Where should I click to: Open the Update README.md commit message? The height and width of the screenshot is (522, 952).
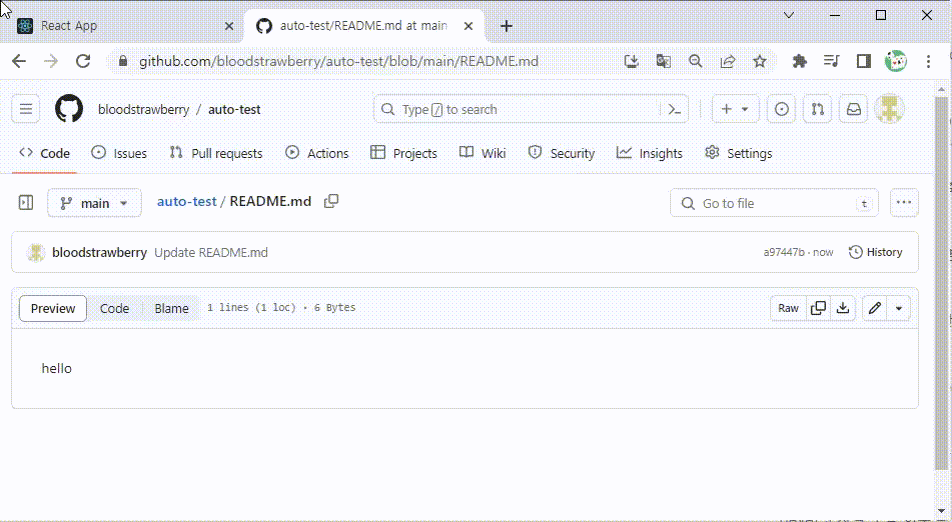(211, 253)
